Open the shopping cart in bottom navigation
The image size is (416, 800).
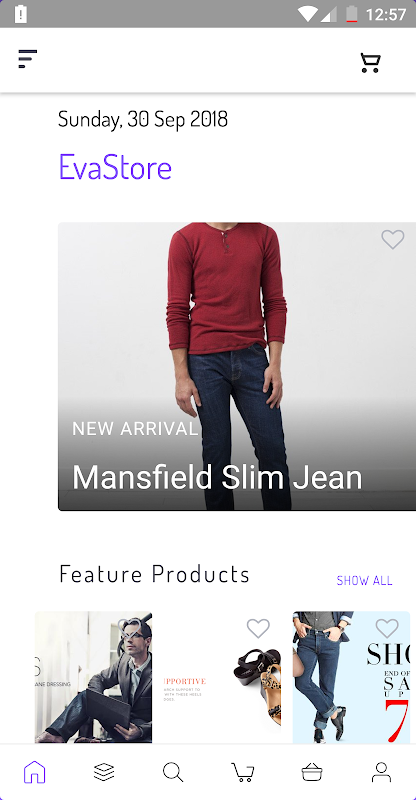(x=242, y=772)
